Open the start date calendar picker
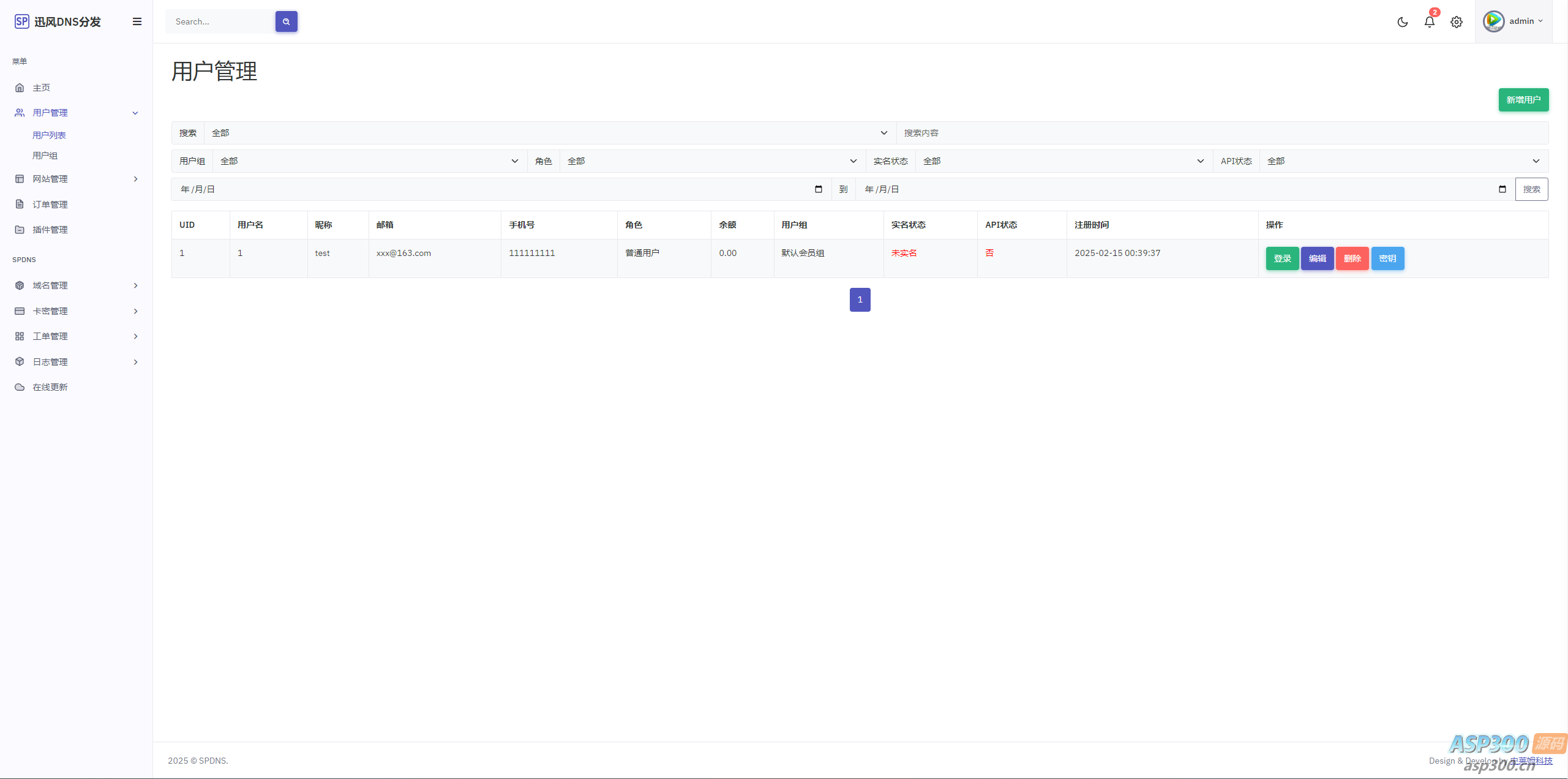This screenshot has width=1568, height=779. tap(818, 189)
